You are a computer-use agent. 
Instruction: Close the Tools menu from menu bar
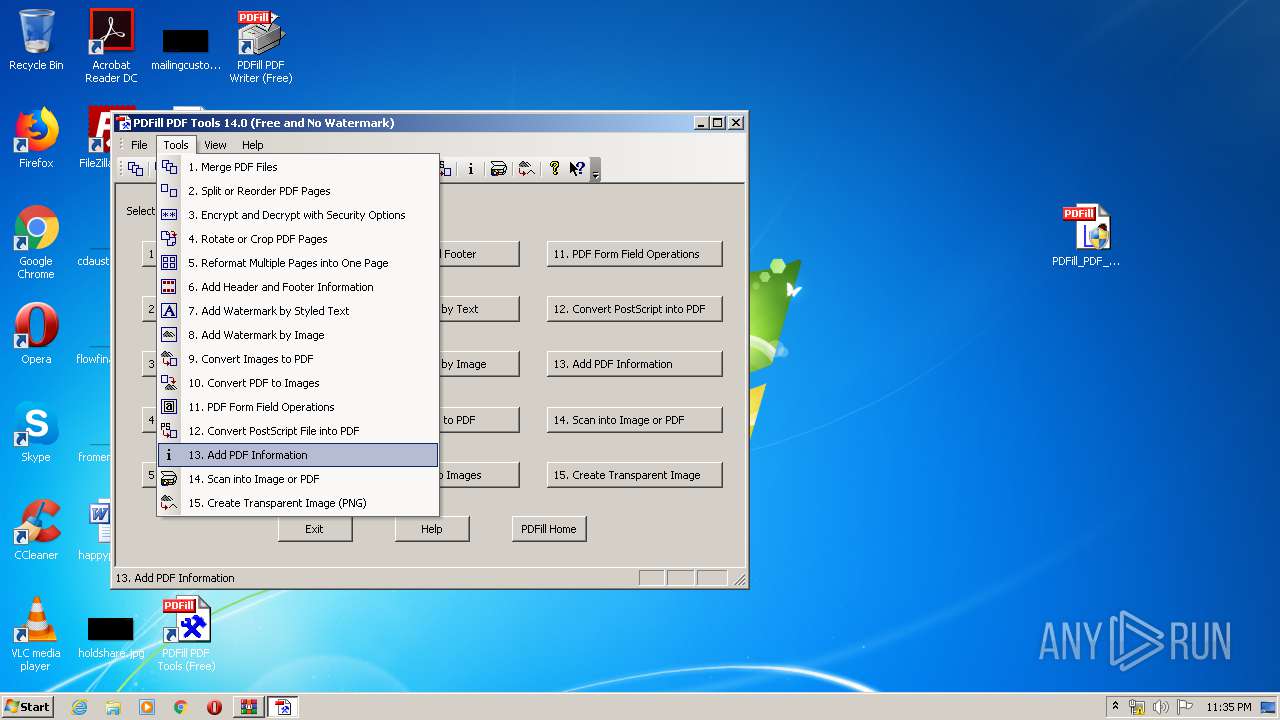pyautogui.click(x=176, y=145)
